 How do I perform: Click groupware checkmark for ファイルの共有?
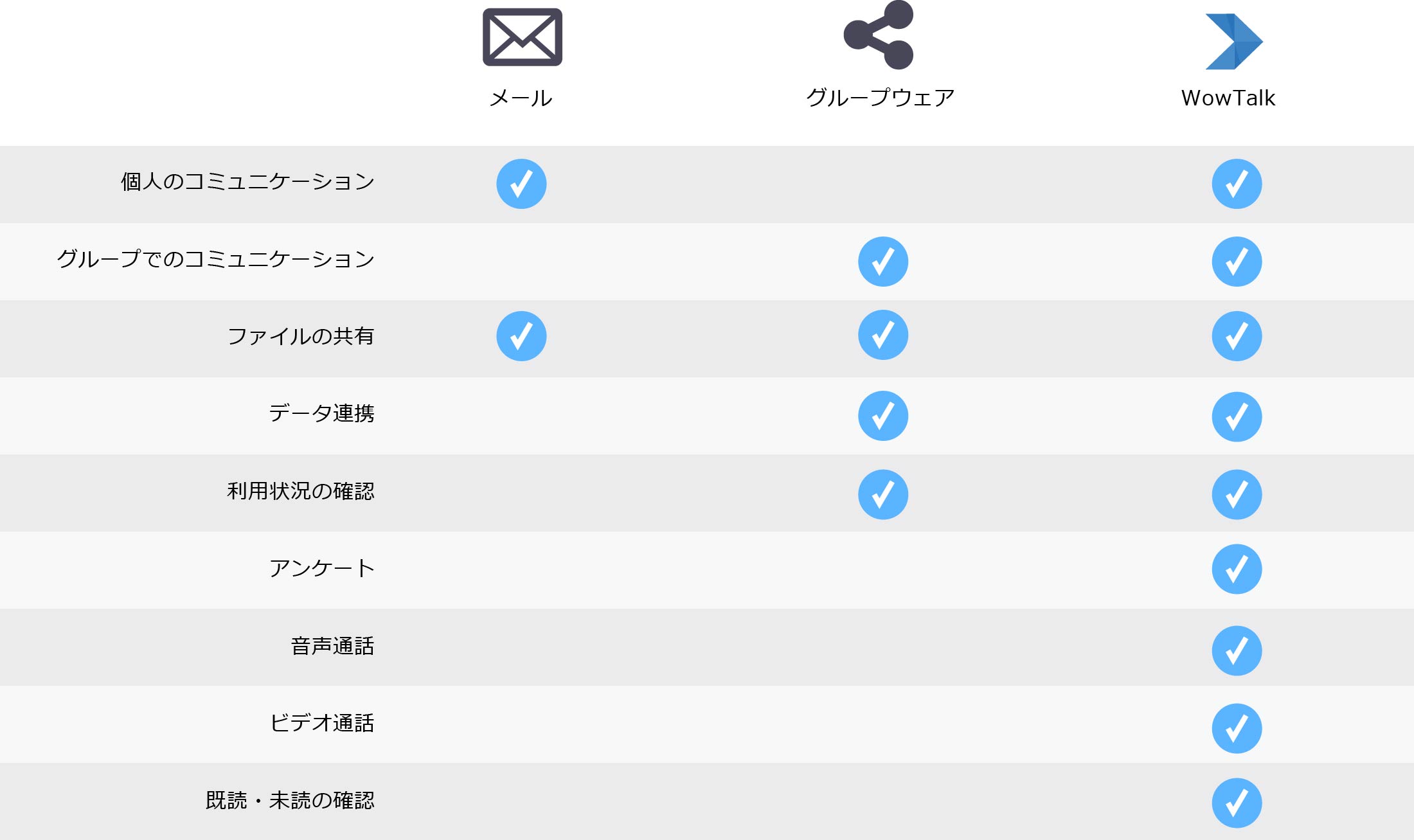(883, 335)
